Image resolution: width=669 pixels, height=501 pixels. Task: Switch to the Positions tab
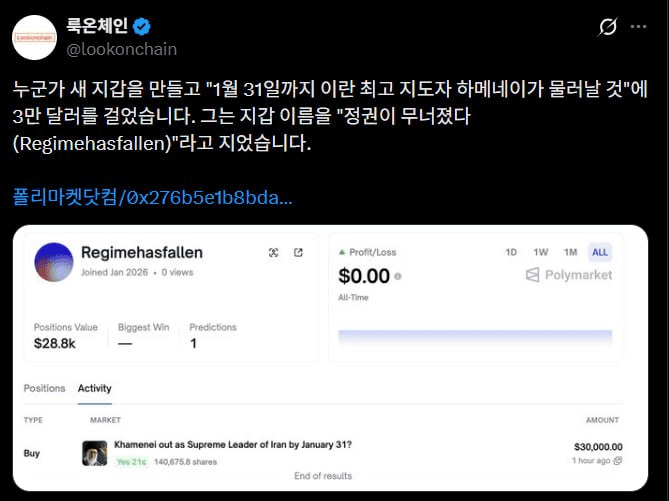[x=44, y=388]
